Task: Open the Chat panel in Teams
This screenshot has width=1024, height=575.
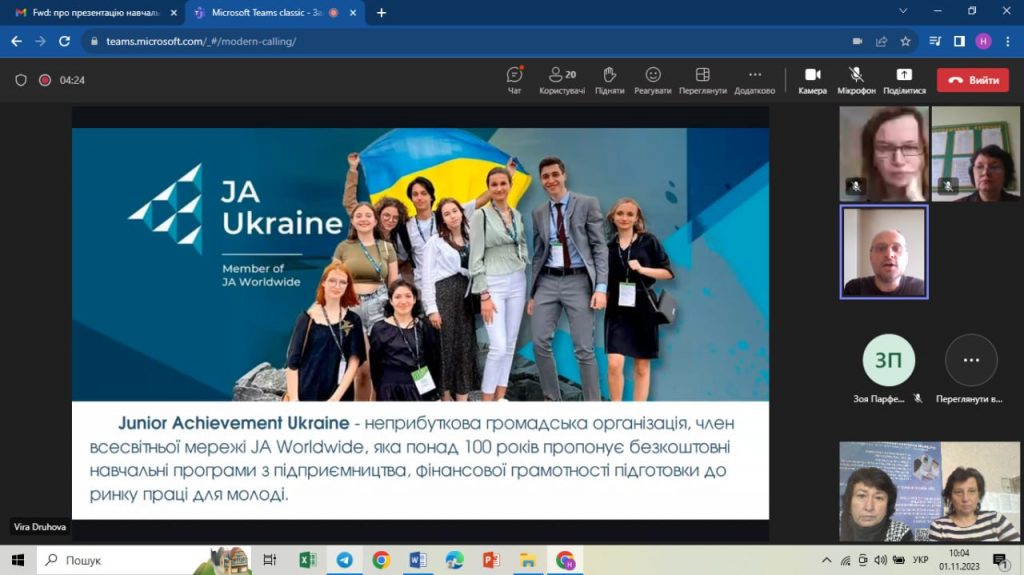Action: (x=514, y=79)
